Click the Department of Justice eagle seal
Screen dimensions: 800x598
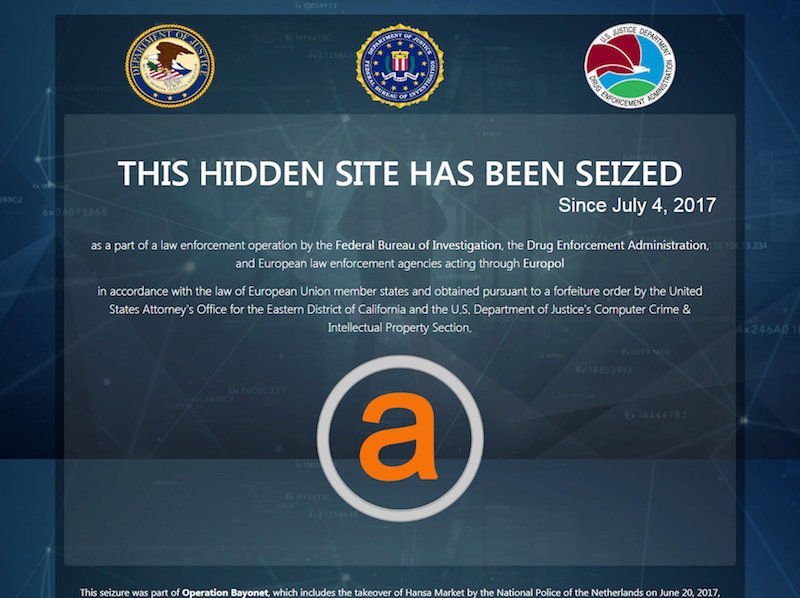[x=170, y=66]
